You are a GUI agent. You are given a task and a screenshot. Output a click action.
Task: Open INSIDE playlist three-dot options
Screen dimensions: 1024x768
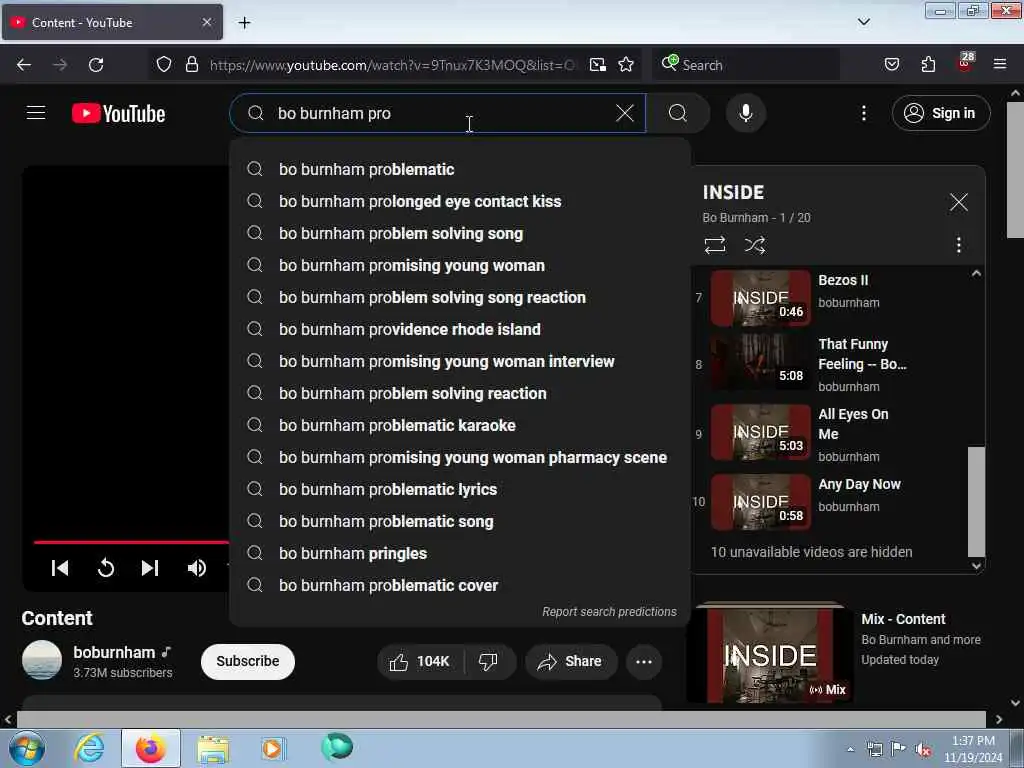click(x=958, y=245)
